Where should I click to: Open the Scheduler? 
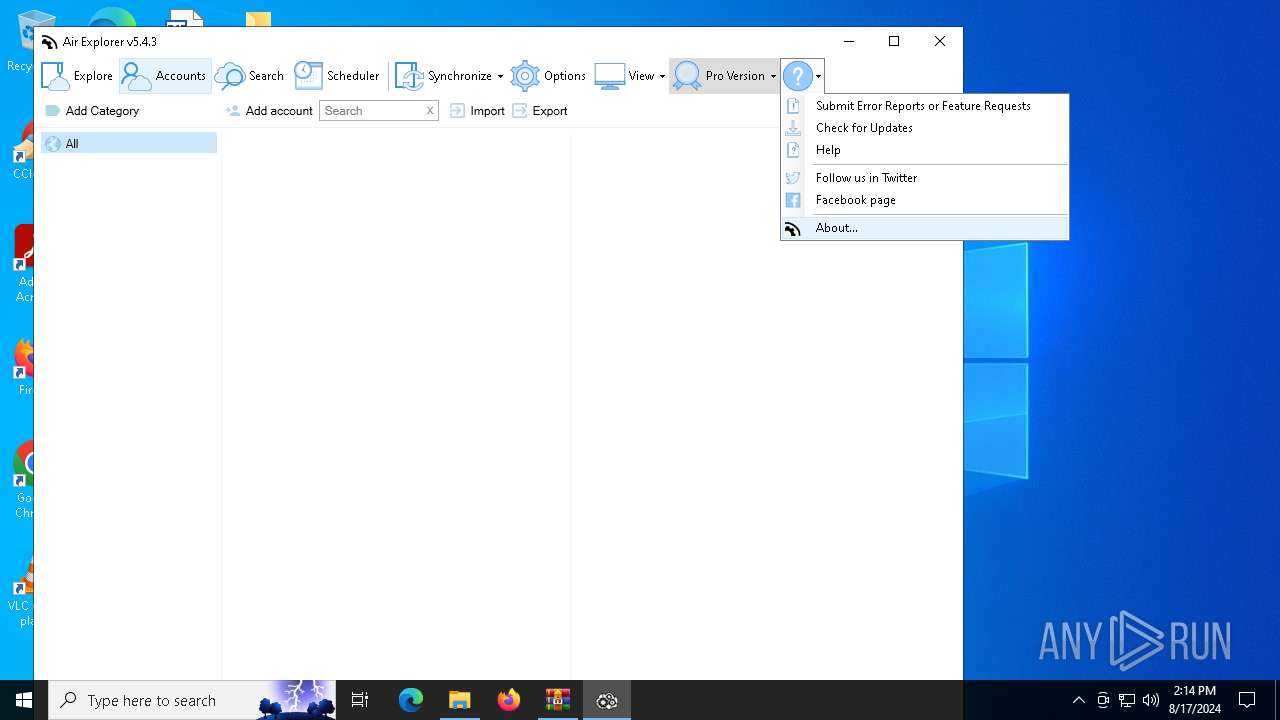337,76
